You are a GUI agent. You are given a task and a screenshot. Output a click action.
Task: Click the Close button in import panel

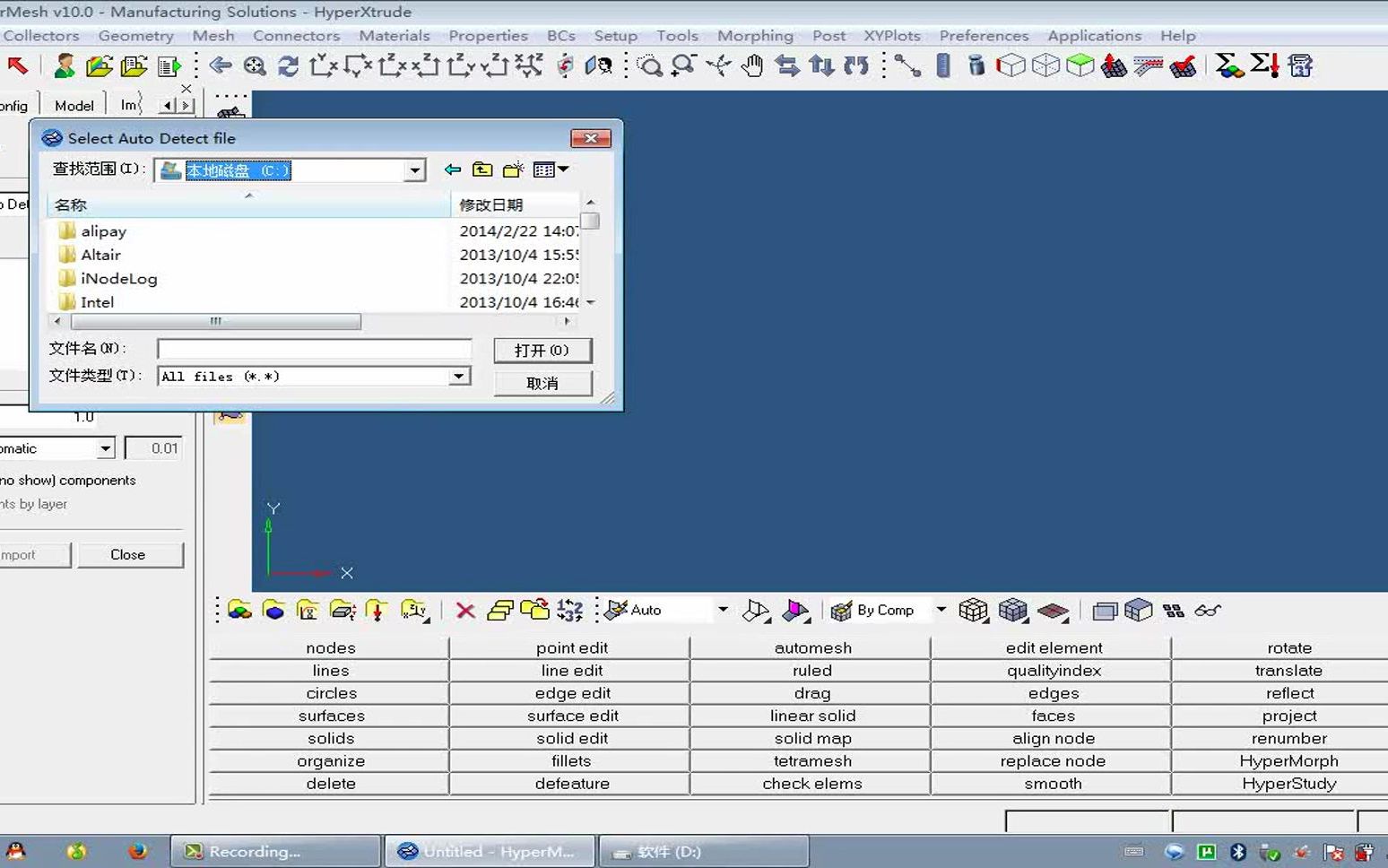[x=128, y=555]
